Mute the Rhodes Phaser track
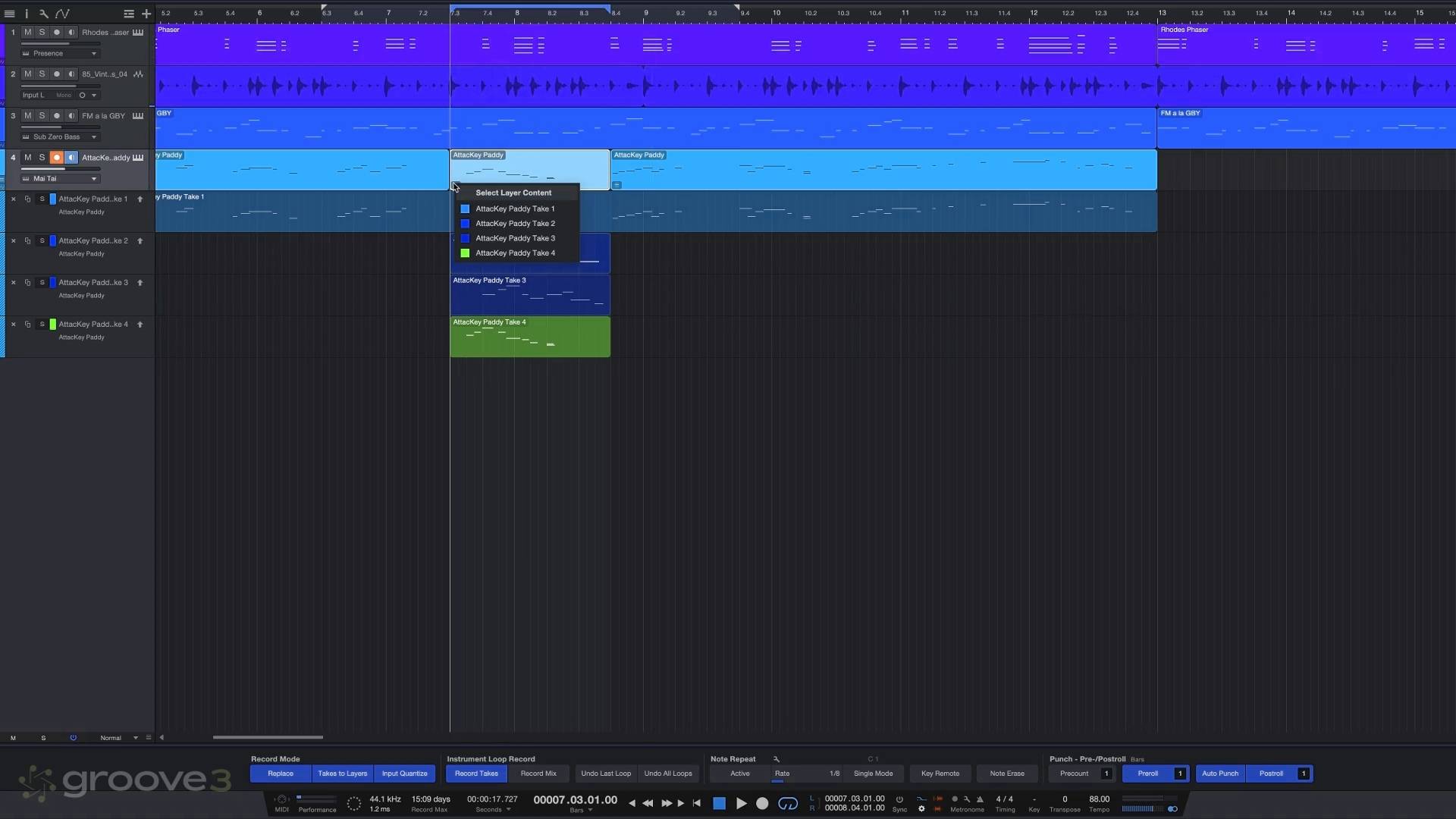 pos(28,33)
